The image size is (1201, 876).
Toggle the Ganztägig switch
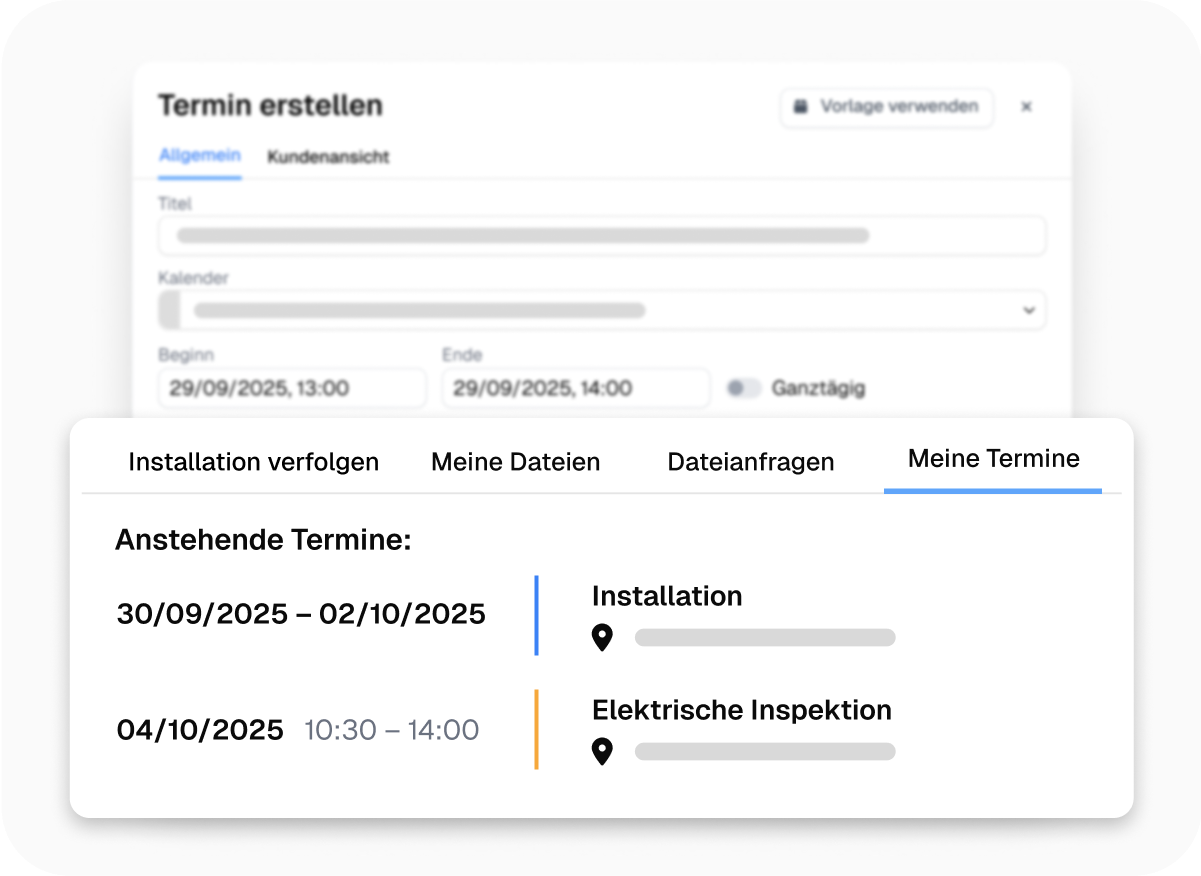[744, 388]
